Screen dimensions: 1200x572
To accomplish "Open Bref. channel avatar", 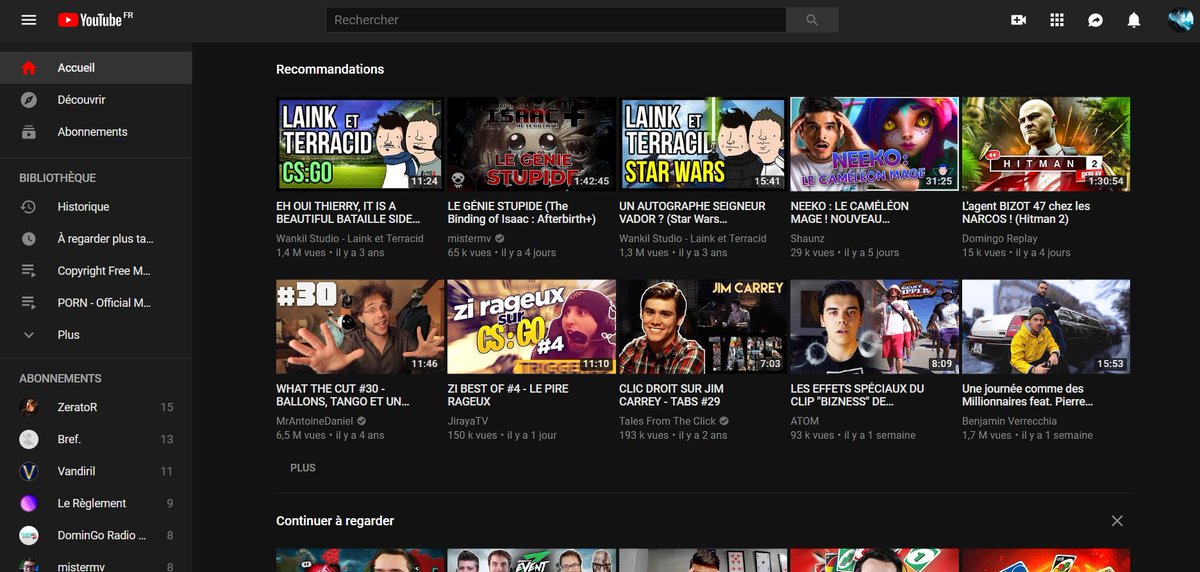I will [x=29, y=439].
